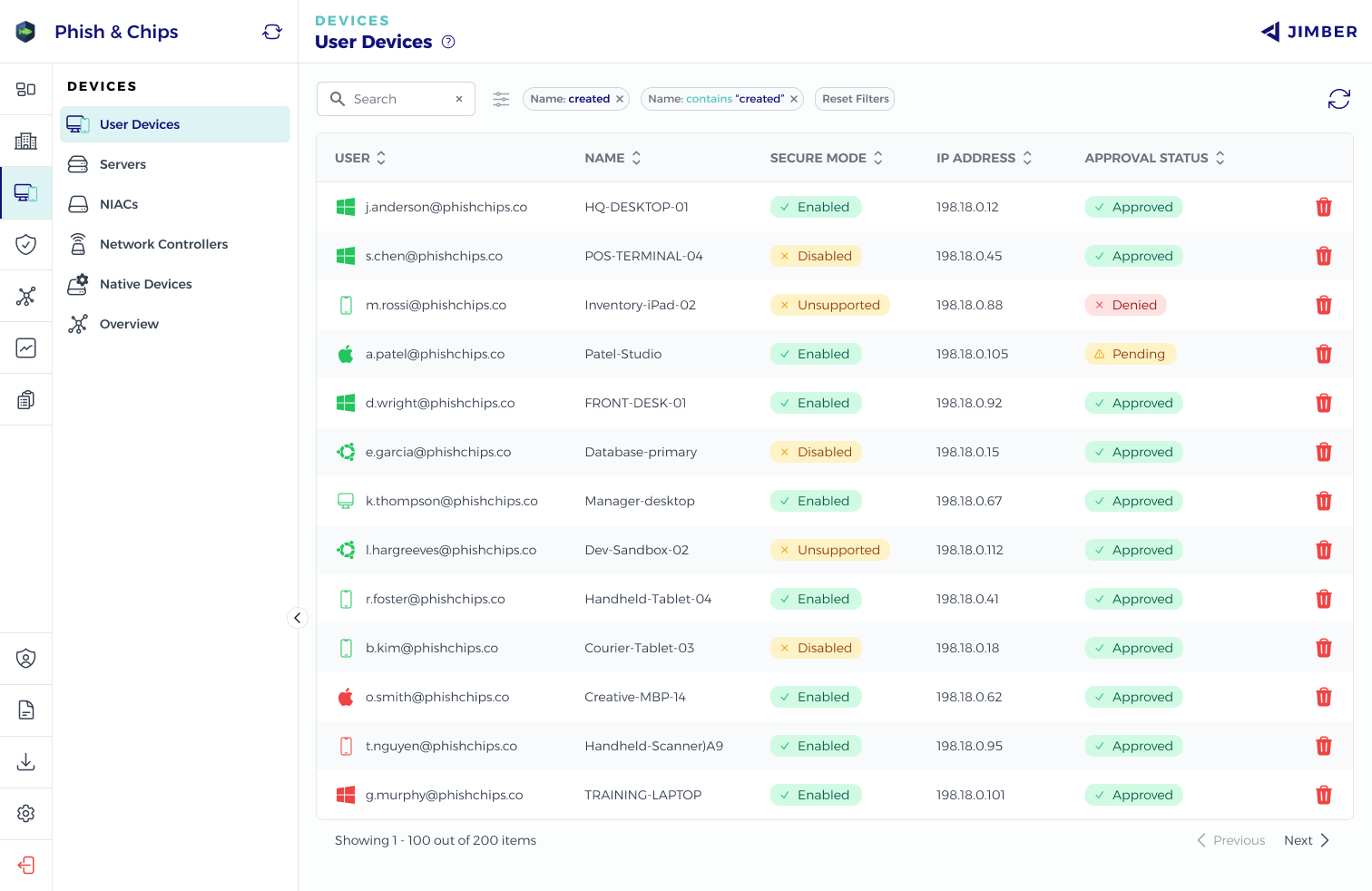1372x891 pixels.
Task: Open the analytics chart icon in the left rail
Action: 25,348
